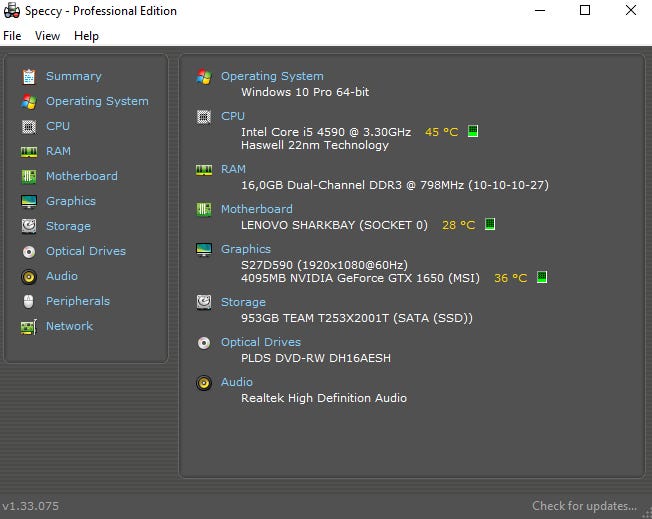Click the Audio speaker icon in sidebar

pyautogui.click(x=28, y=276)
